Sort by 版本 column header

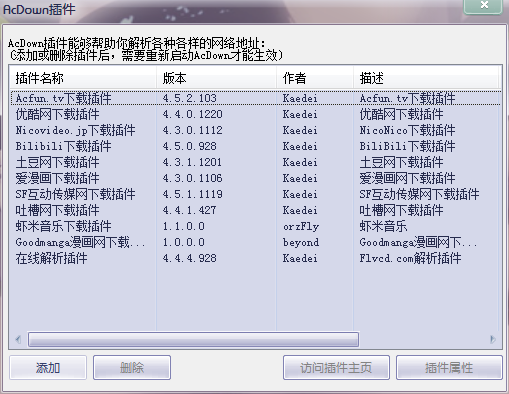[x=216, y=78]
